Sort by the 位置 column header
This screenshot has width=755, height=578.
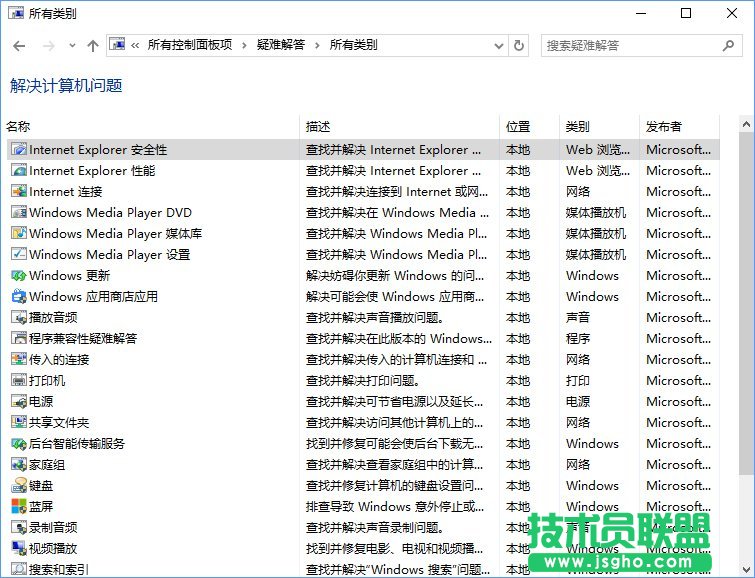(x=518, y=127)
